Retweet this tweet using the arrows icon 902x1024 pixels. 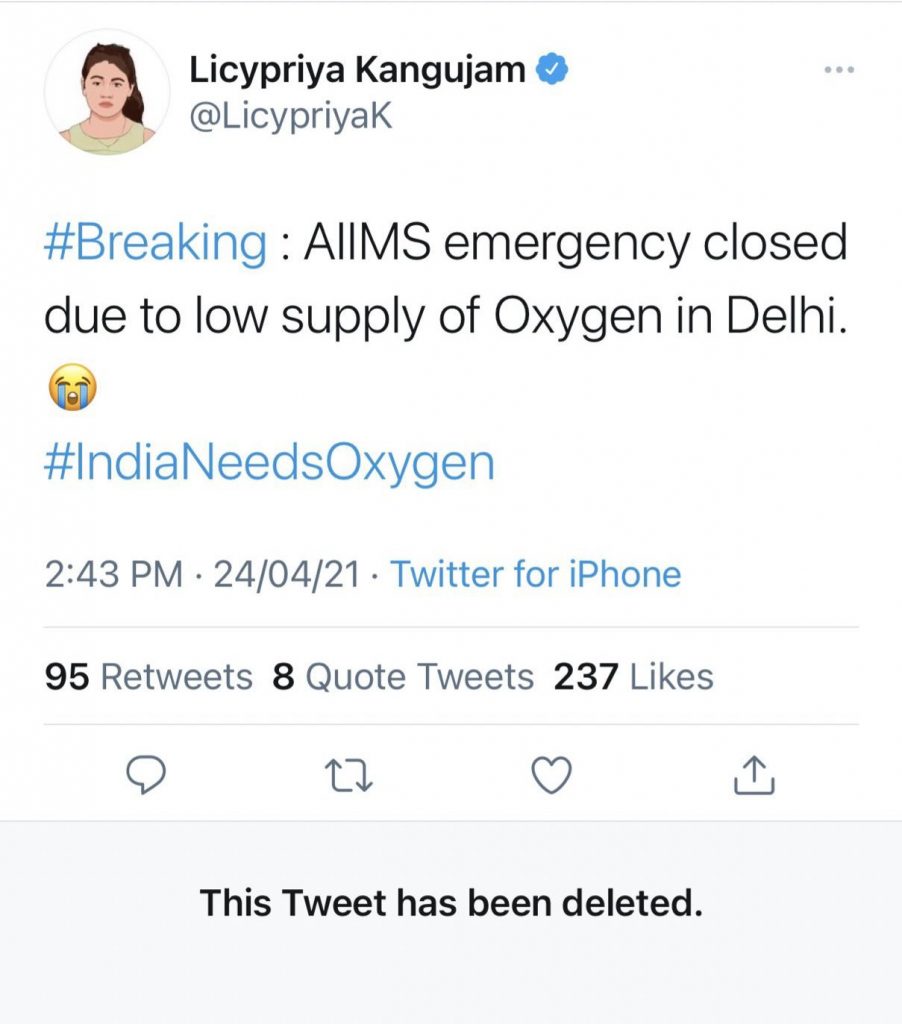[x=351, y=775]
